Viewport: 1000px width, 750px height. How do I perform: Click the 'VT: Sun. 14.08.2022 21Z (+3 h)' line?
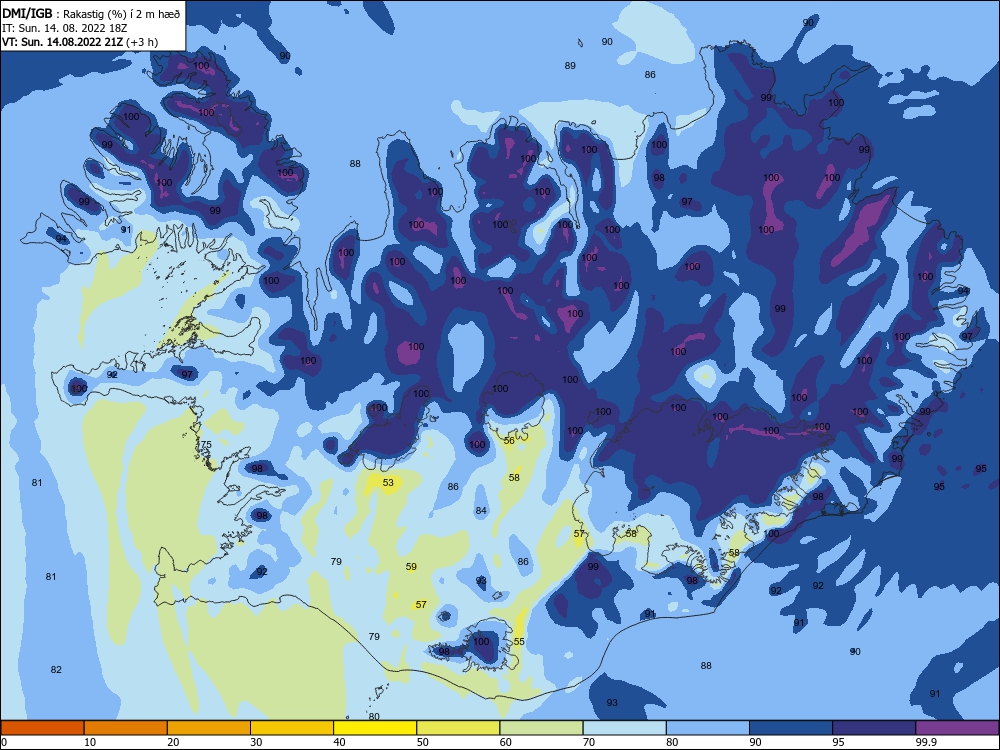[80, 42]
